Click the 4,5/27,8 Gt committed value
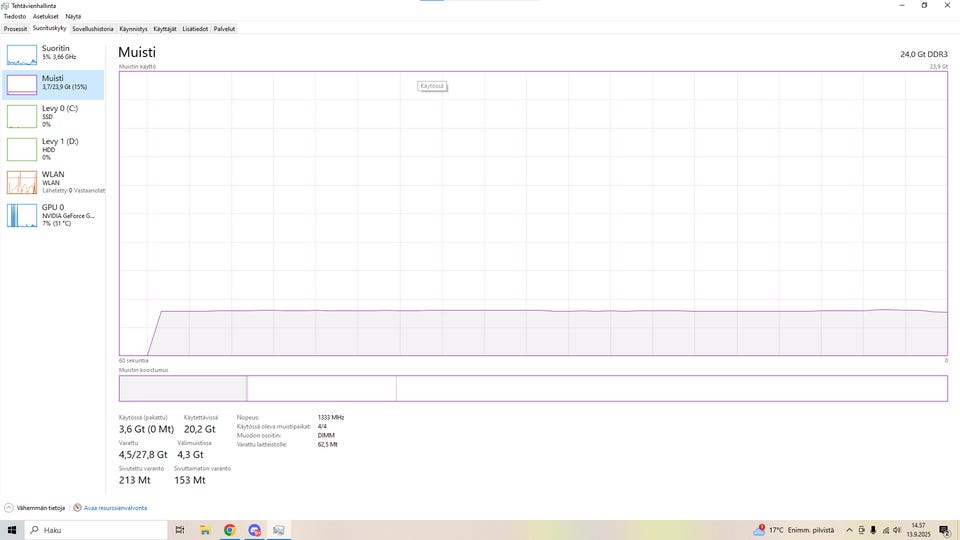960x540 pixels. (x=143, y=454)
